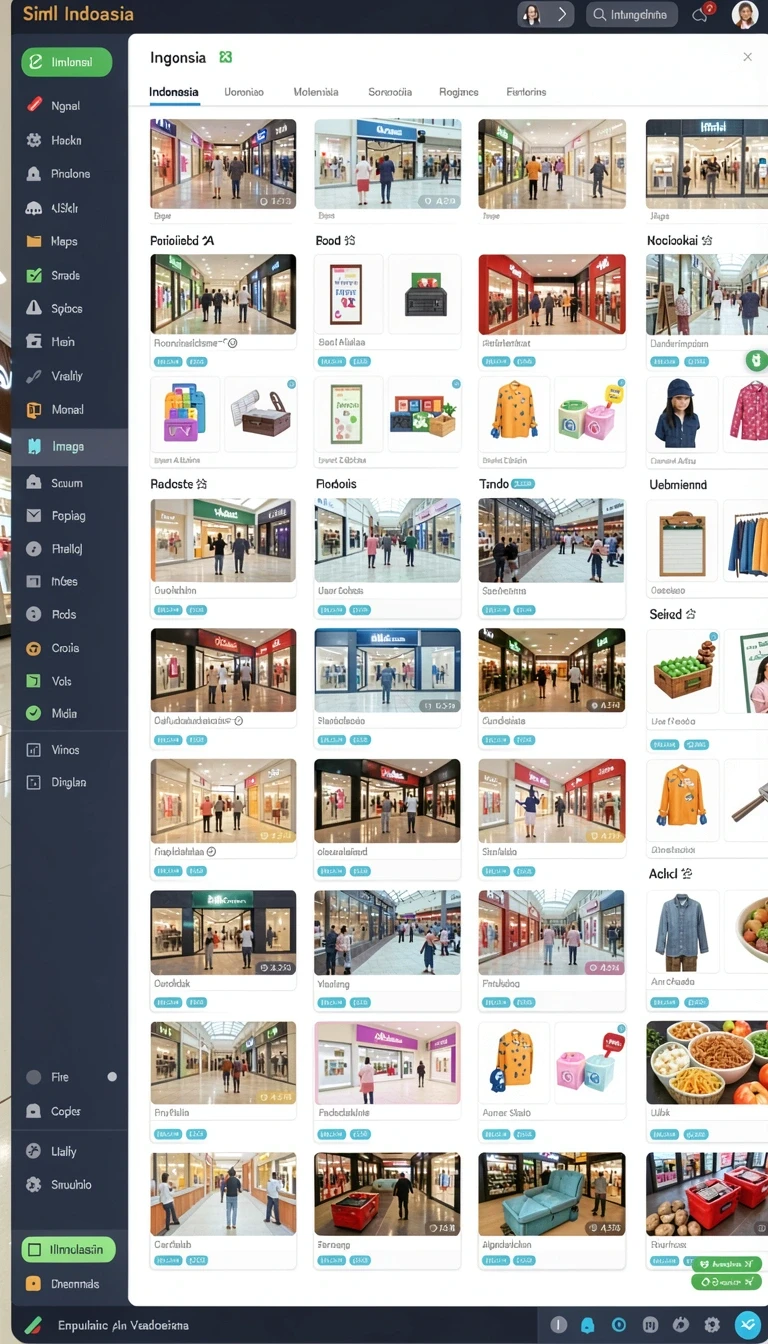768x1344 pixels.
Task: Click the Epnulairc Aln Vsadoeisna status text
Action: 123,1325
